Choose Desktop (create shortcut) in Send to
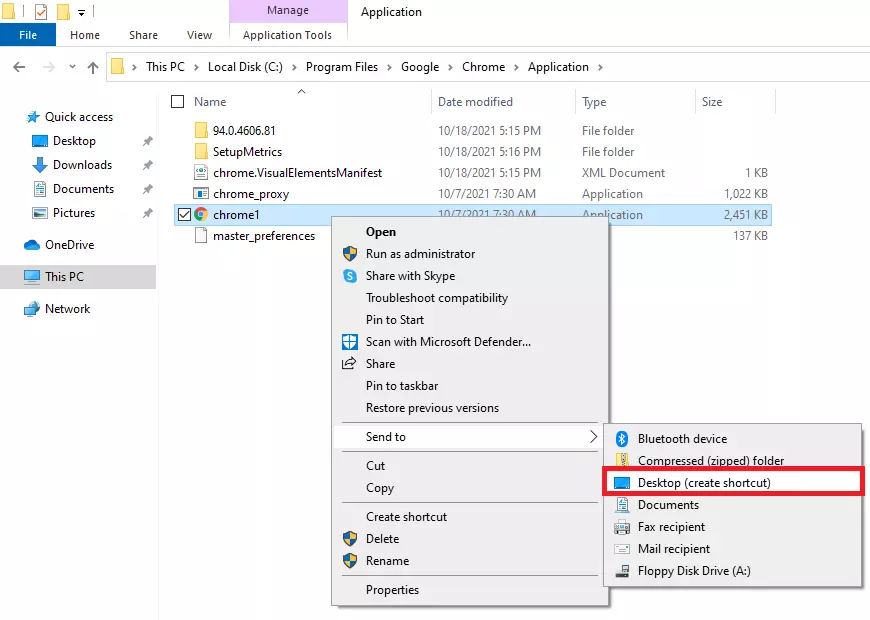870x620 pixels. pyautogui.click(x=732, y=483)
